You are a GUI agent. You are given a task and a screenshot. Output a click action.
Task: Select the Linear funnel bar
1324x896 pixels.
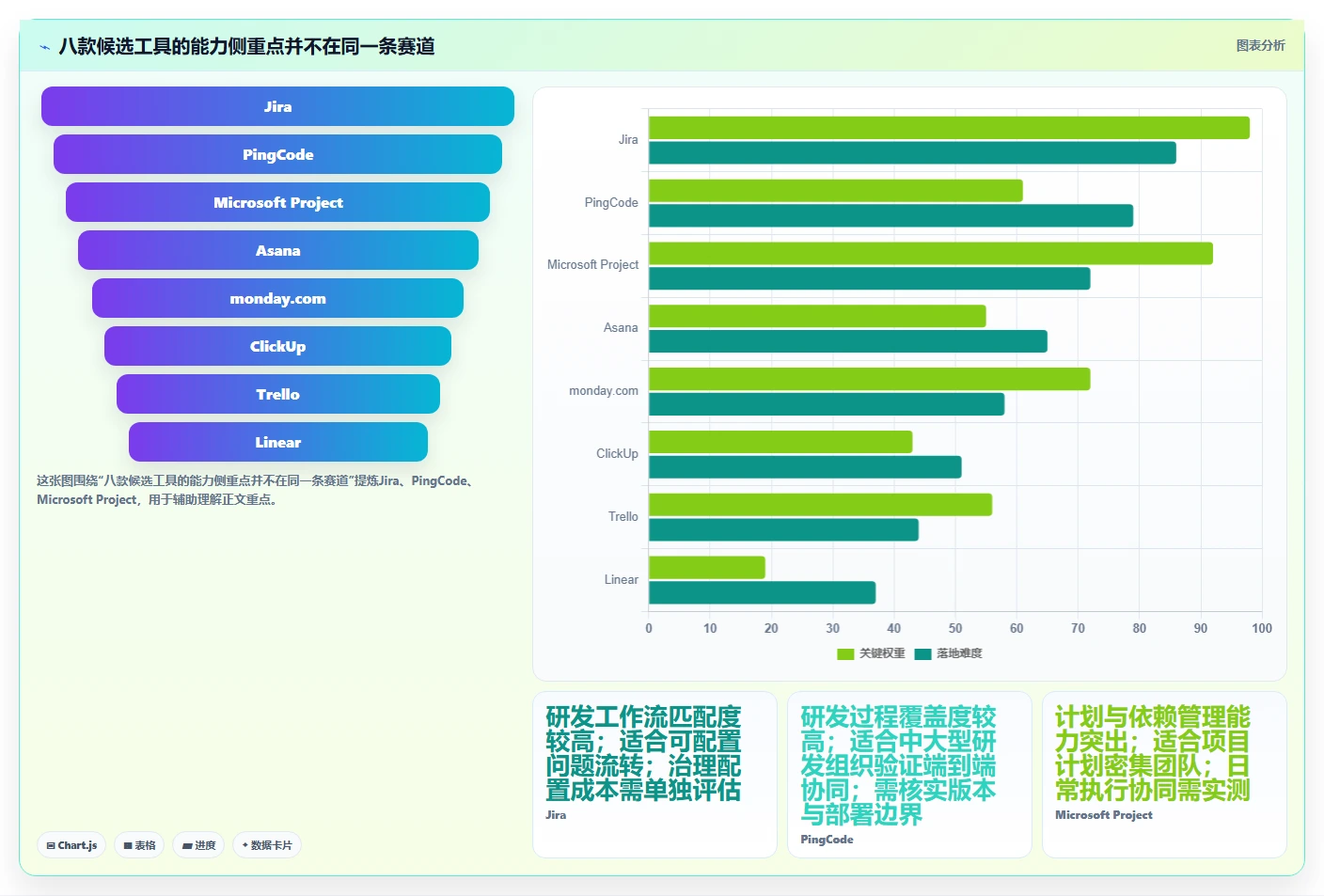pos(277,442)
